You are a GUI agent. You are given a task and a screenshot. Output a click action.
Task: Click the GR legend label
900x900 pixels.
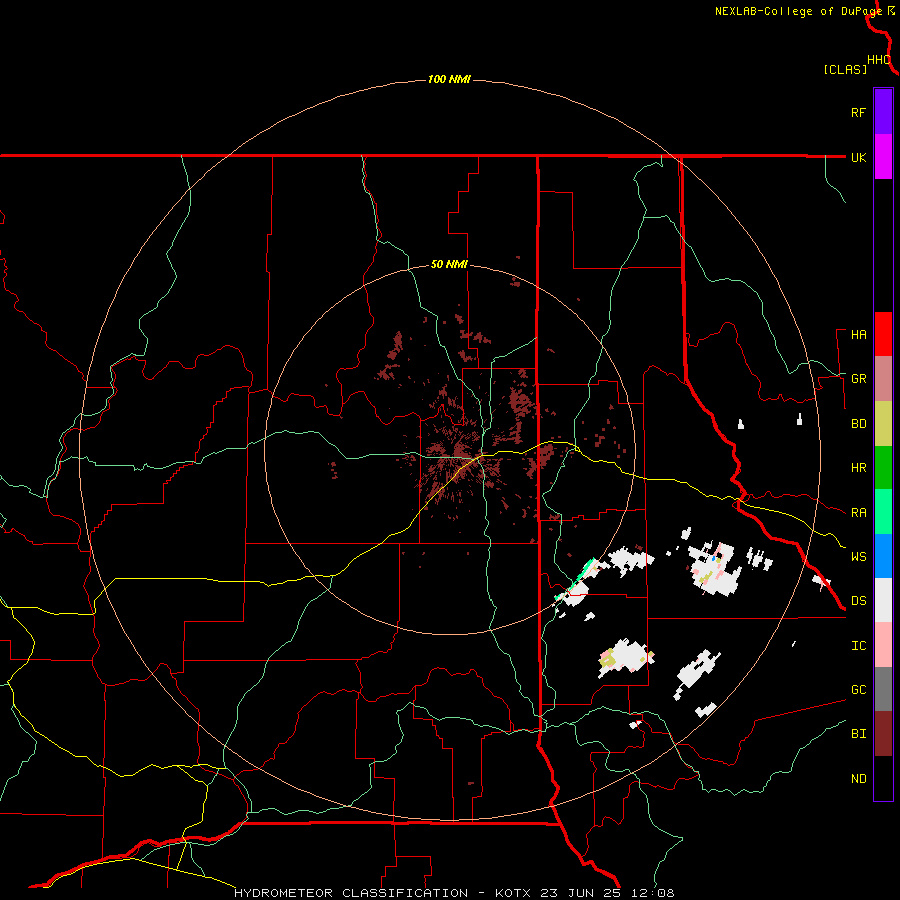click(x=858, y=379)
